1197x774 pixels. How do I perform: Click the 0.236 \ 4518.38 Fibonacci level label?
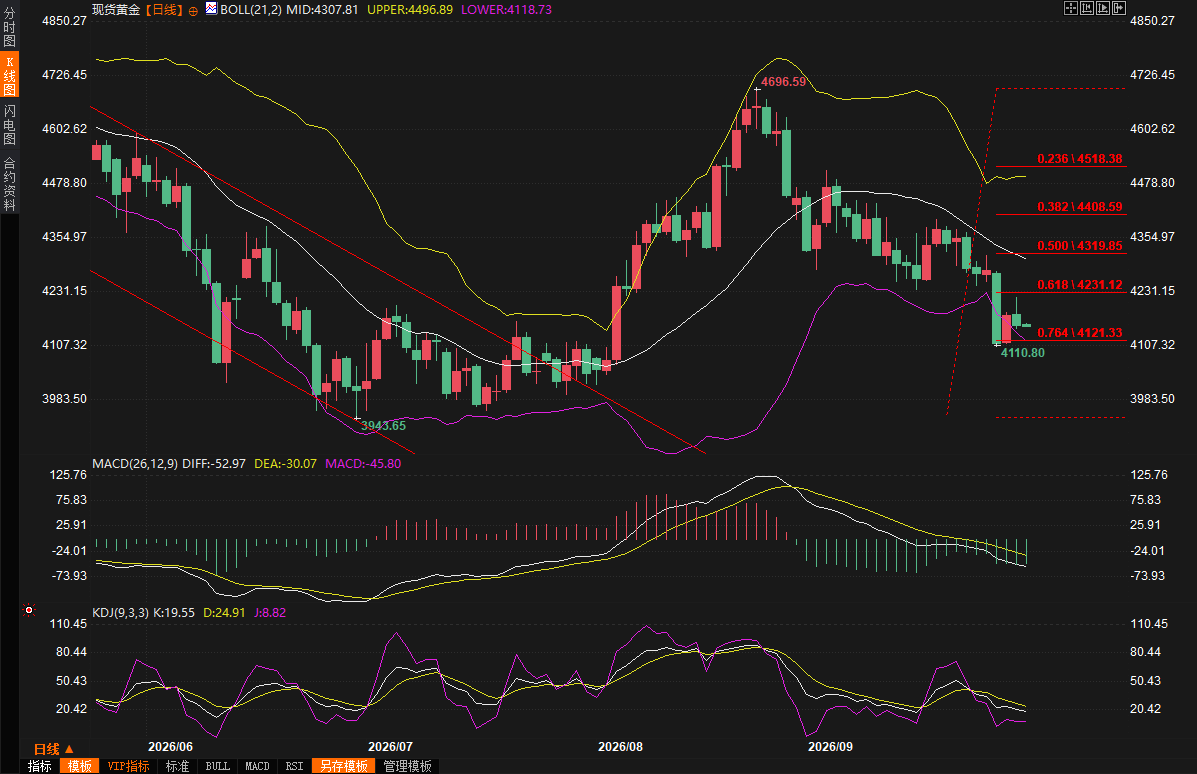coord(1079,159)
